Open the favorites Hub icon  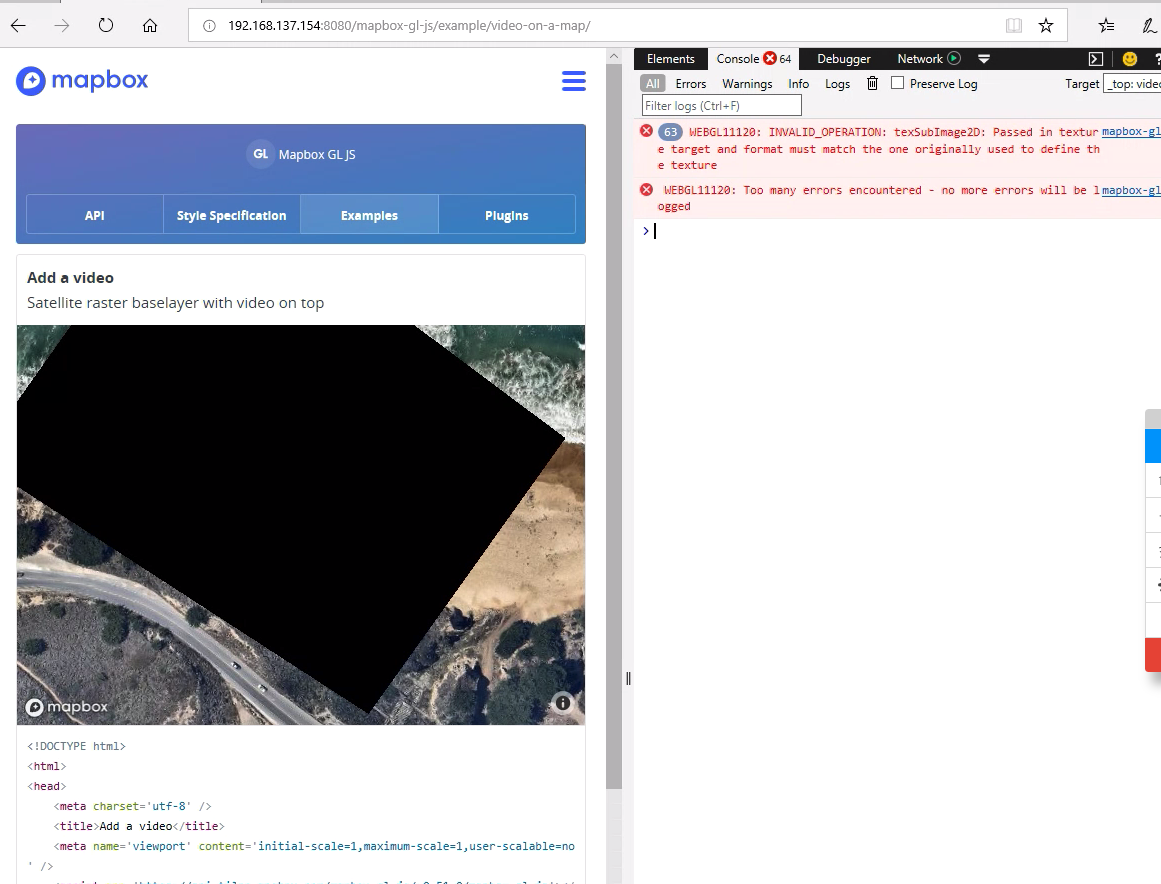click(x=1108, y=25)
